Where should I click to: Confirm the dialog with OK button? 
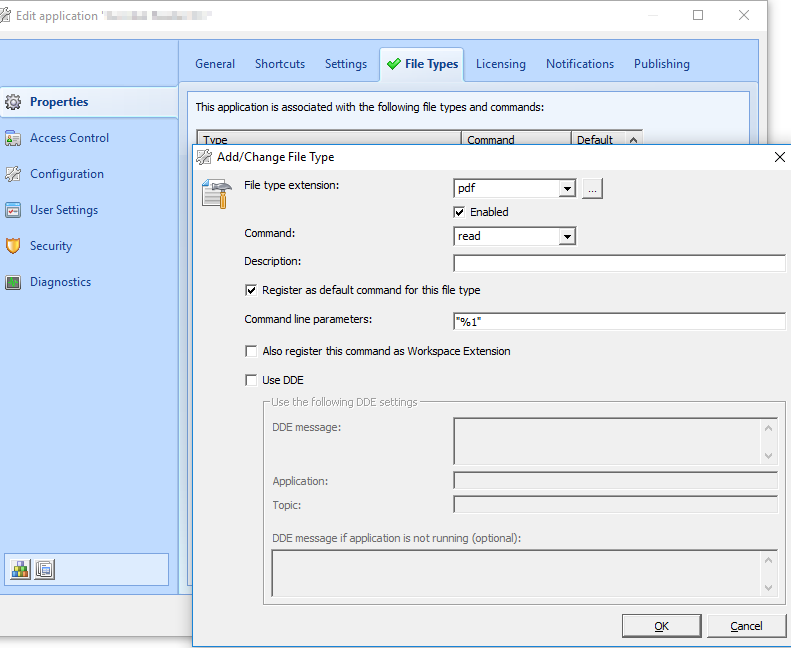[x=661, y=626]
